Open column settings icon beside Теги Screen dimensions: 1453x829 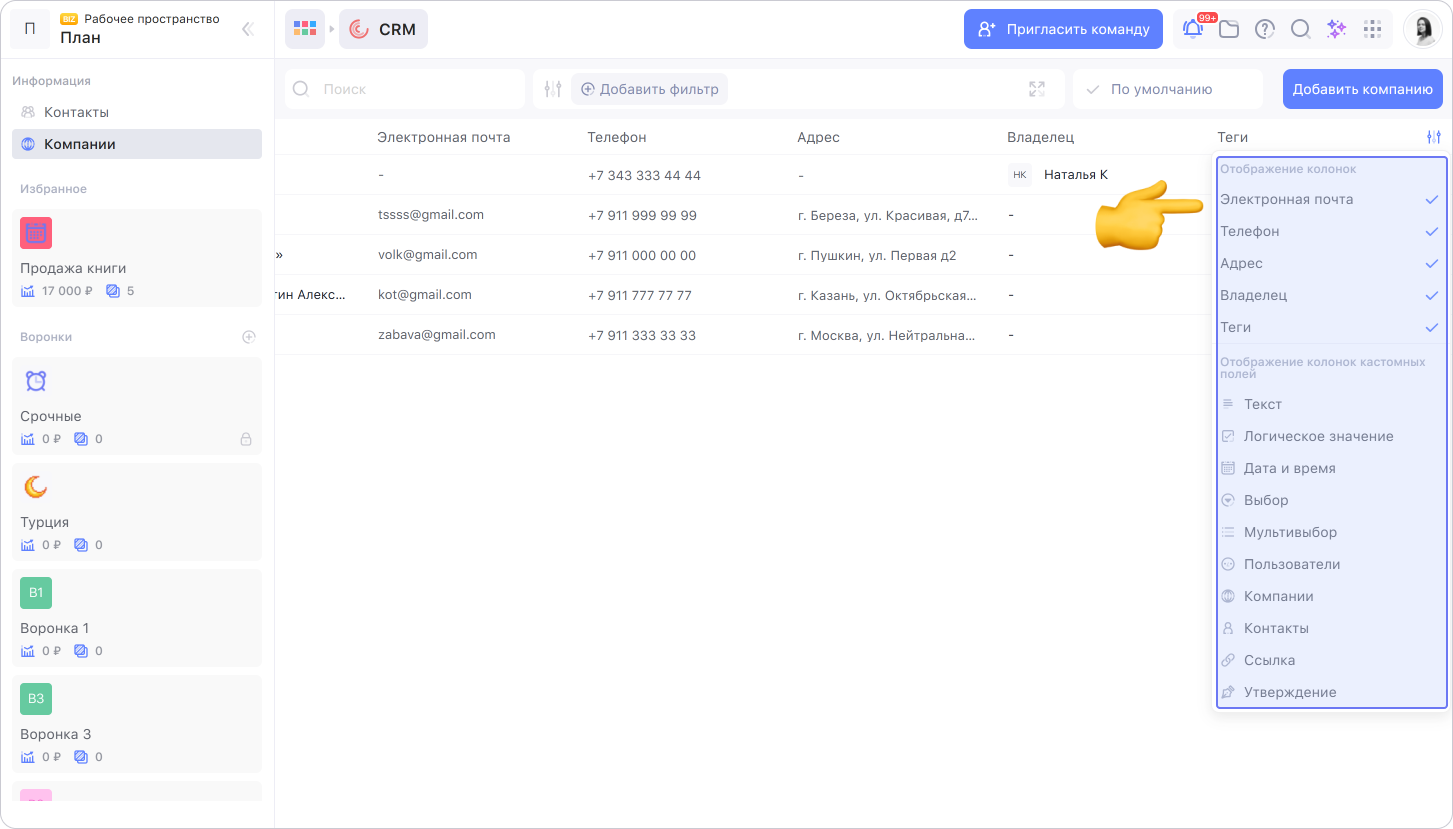(1434, 137)
